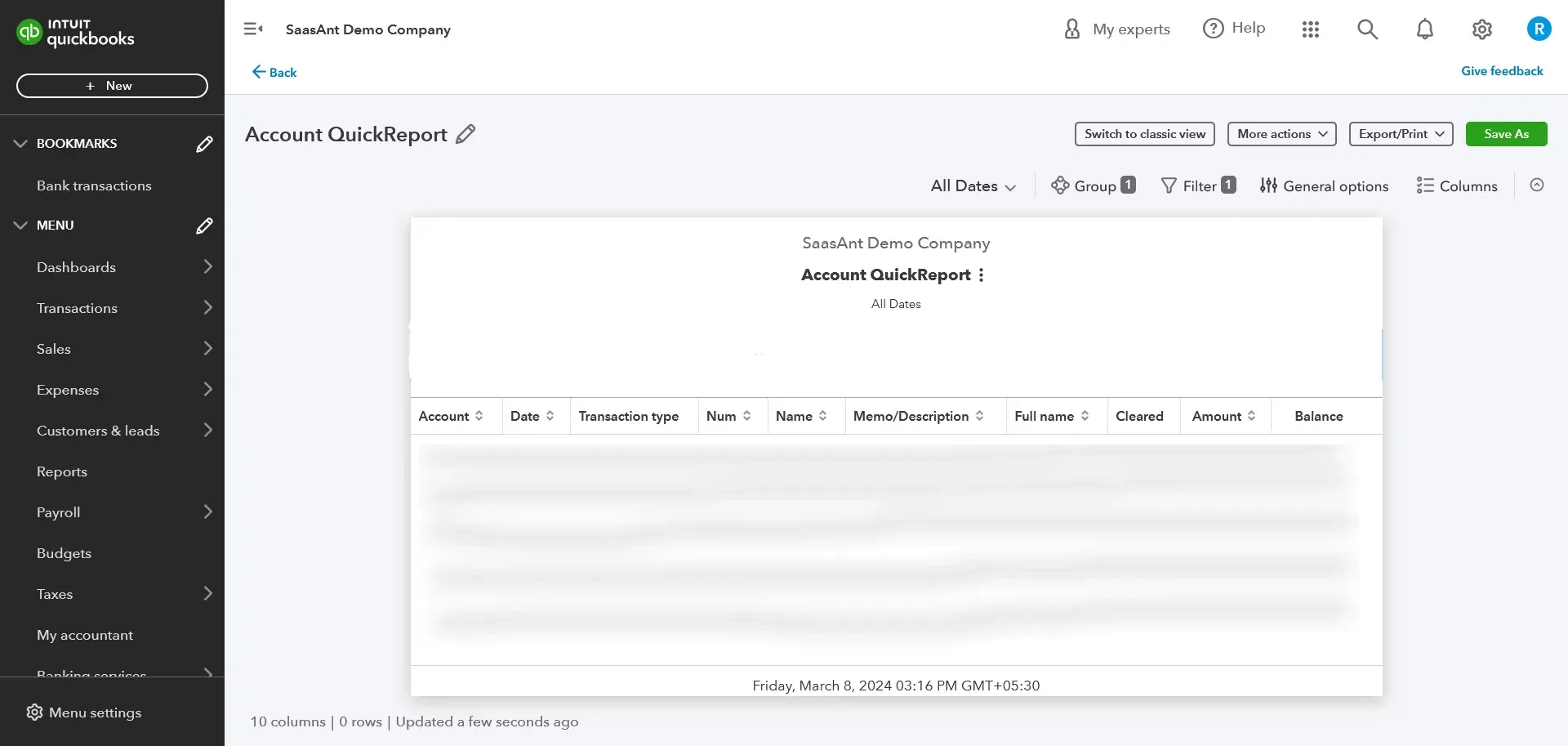Open Group options
Viewport: 1568px width, 746px height.
pyautogui.click(x=1094, y=185)
